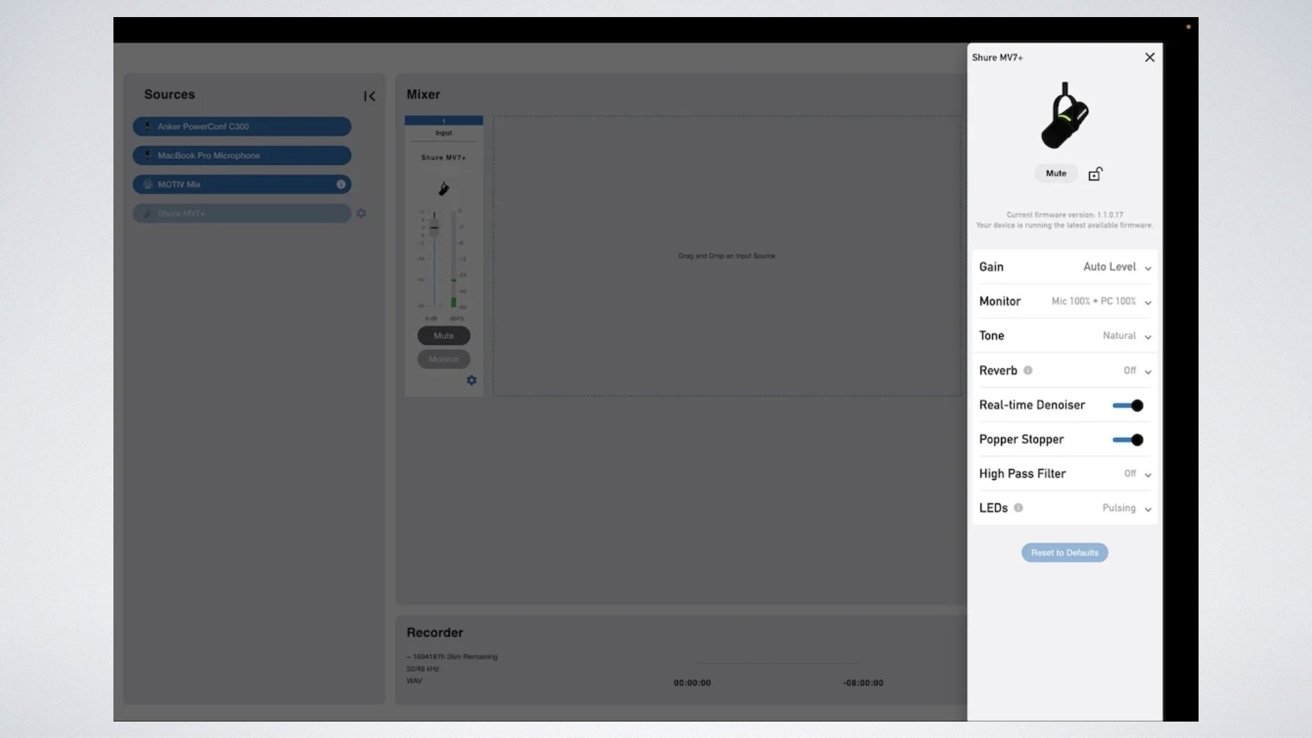Click the firmware version text
The width and height of the screenshot is (1312, 738).
[x=1064, y=215]
